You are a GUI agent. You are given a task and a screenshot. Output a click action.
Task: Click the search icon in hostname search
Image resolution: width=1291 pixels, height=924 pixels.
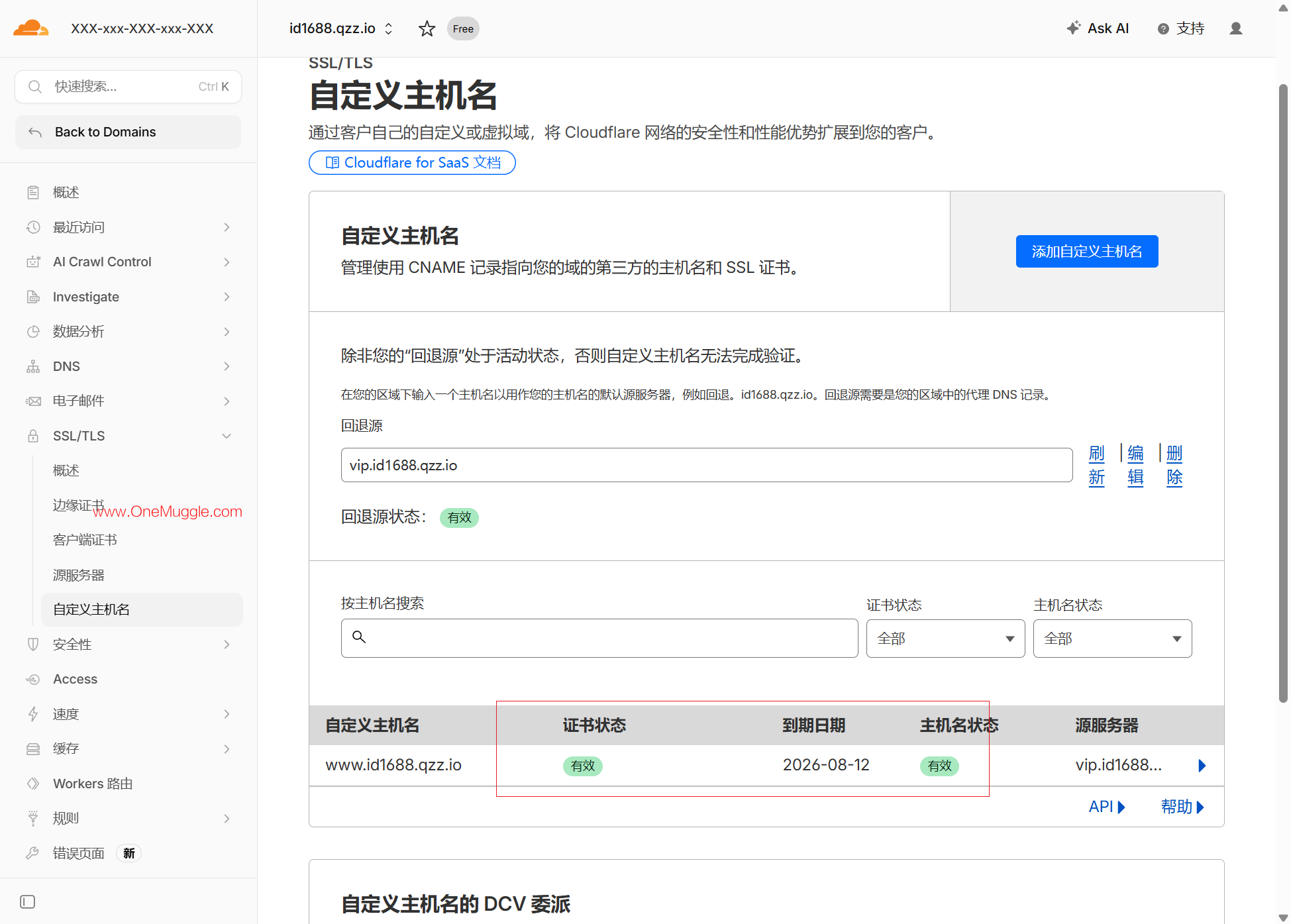click(x=359, y=637)
